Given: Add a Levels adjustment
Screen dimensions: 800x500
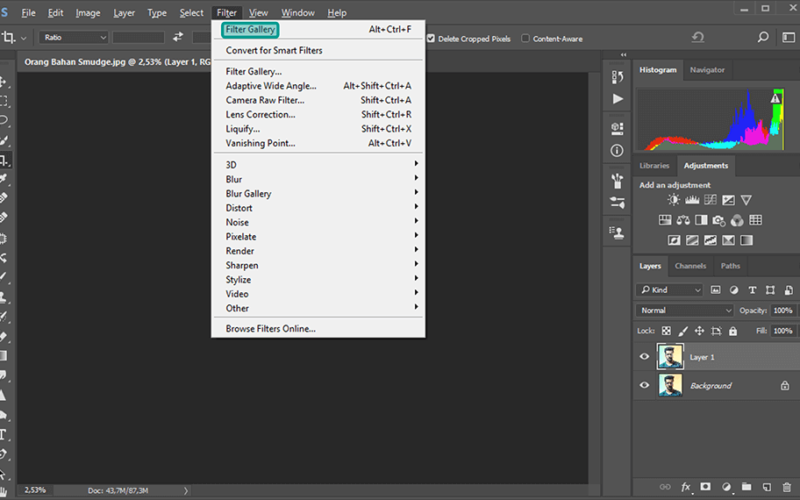Looking at the screenshot, I should coord(692,200).
